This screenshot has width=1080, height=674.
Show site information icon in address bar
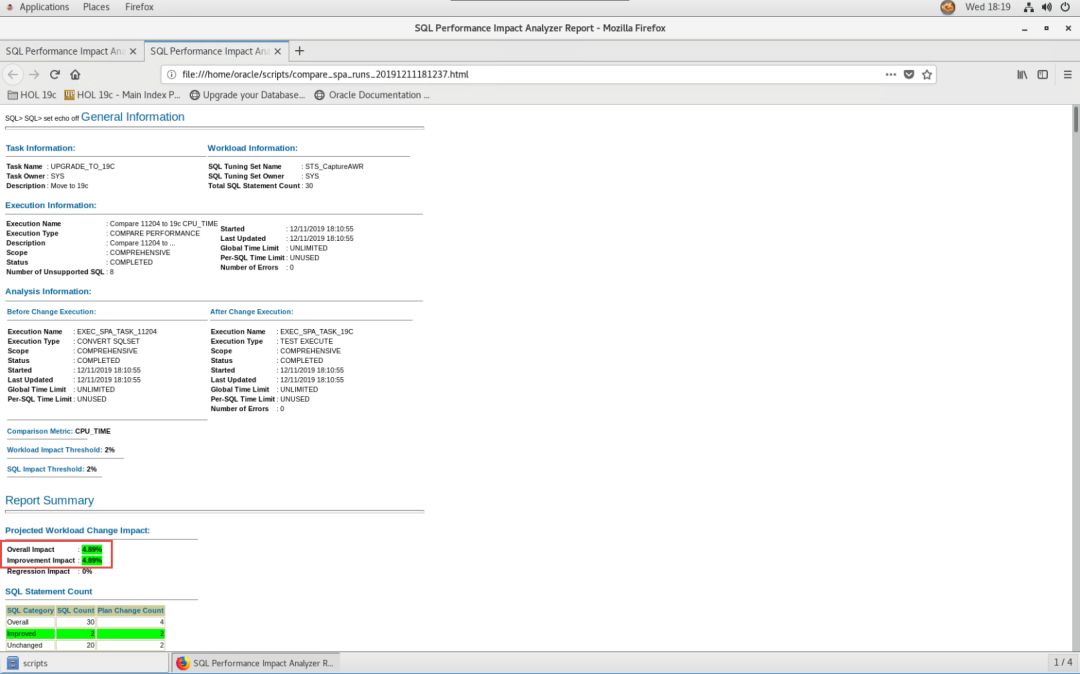tap(172, 74)
